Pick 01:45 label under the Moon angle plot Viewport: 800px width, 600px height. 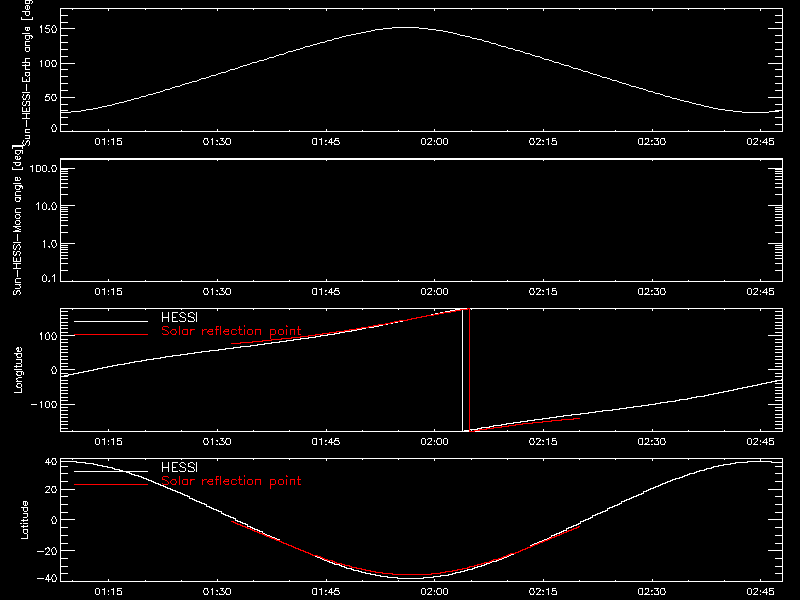pos(326,292)
